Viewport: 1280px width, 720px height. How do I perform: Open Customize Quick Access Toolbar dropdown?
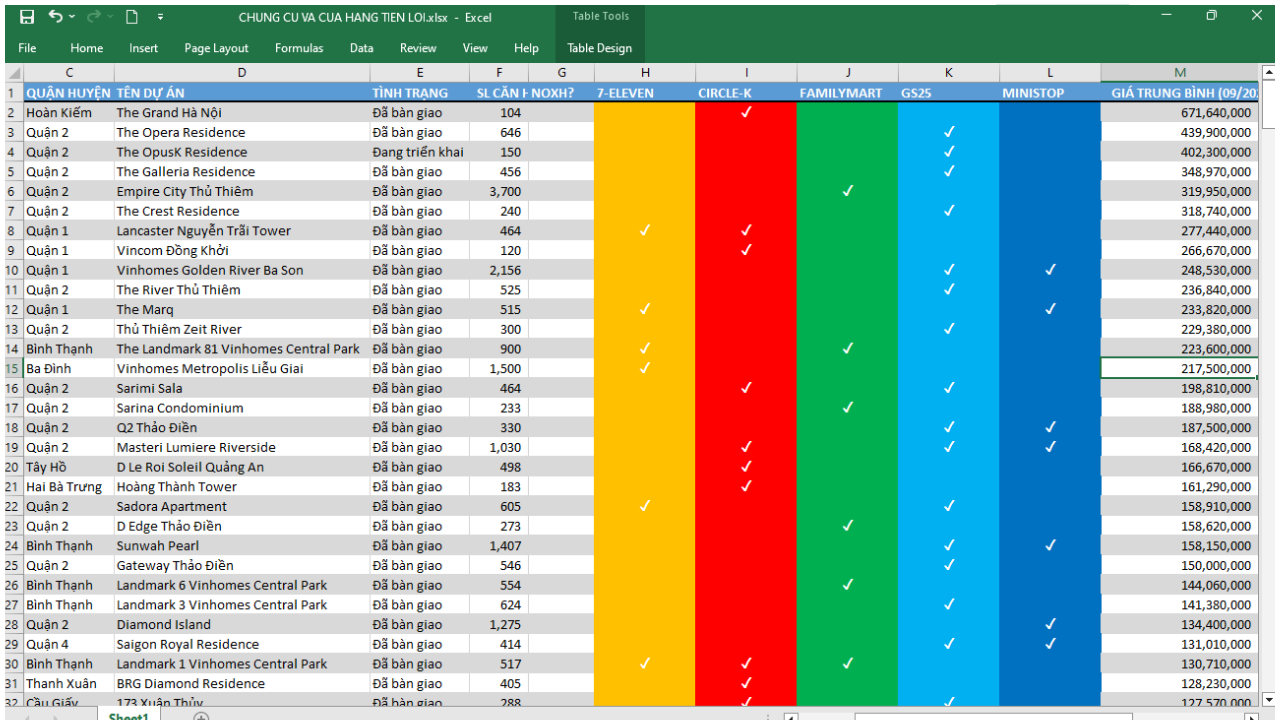click(x=160, y=17)
